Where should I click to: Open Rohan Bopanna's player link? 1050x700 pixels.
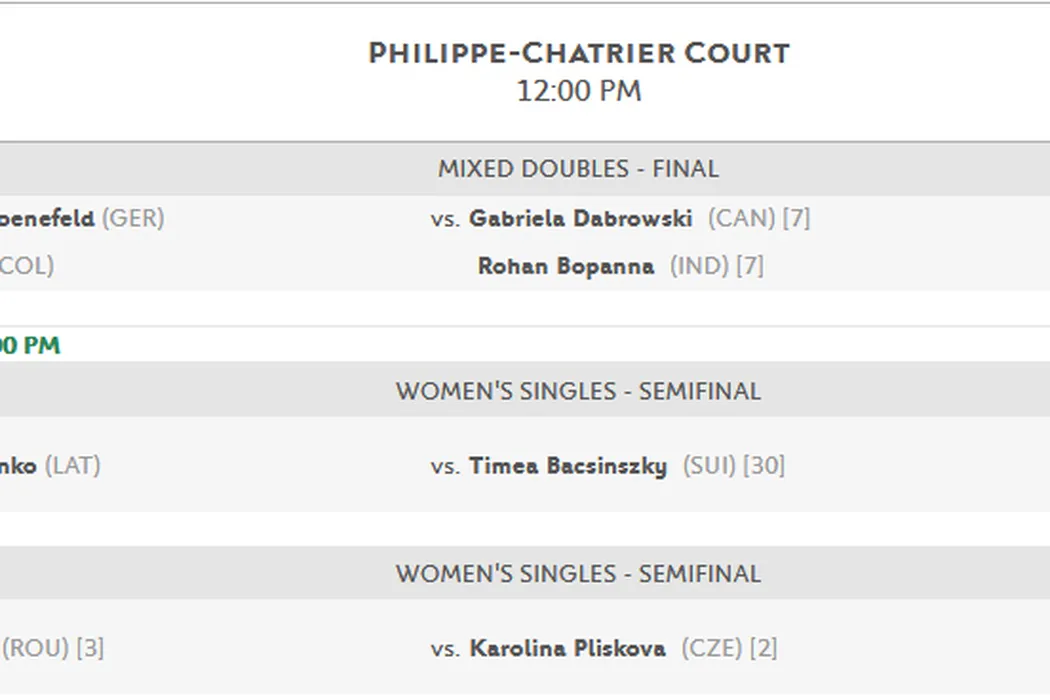pyautogui.click(x=566, y=266)
